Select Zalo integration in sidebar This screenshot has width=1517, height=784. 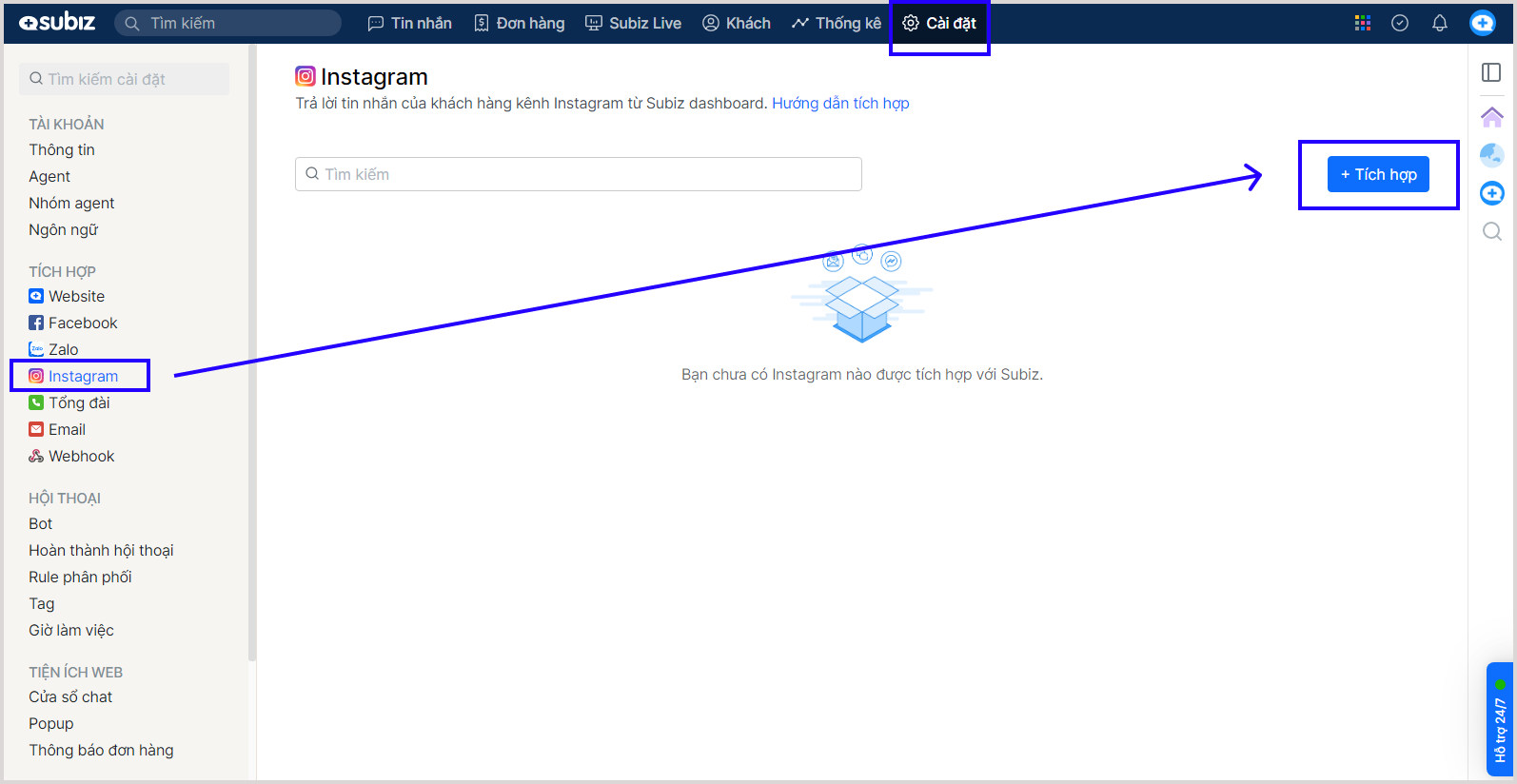[x=63, y=349]
